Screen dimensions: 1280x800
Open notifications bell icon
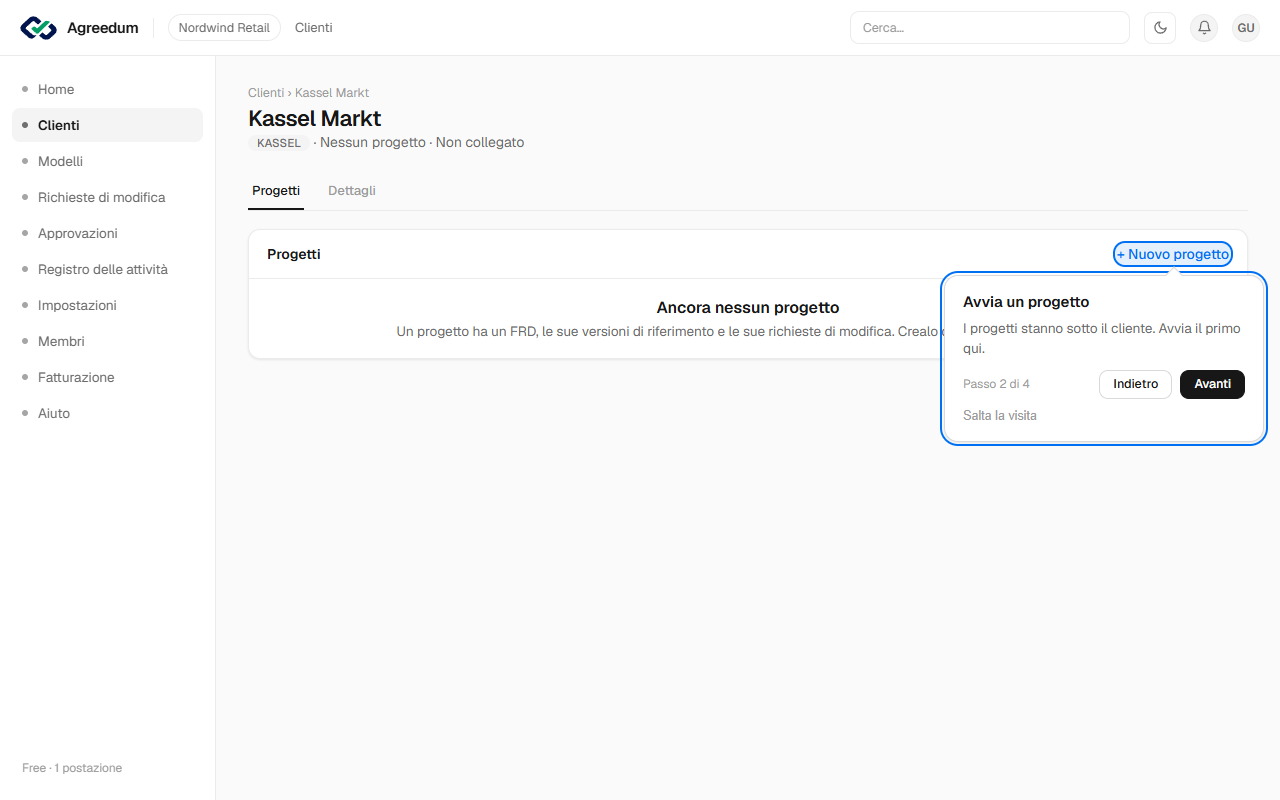pos(1204,28)
